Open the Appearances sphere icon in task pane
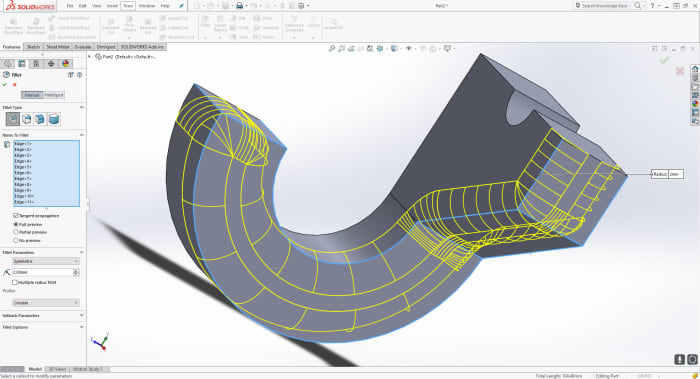 pos(695,104)
